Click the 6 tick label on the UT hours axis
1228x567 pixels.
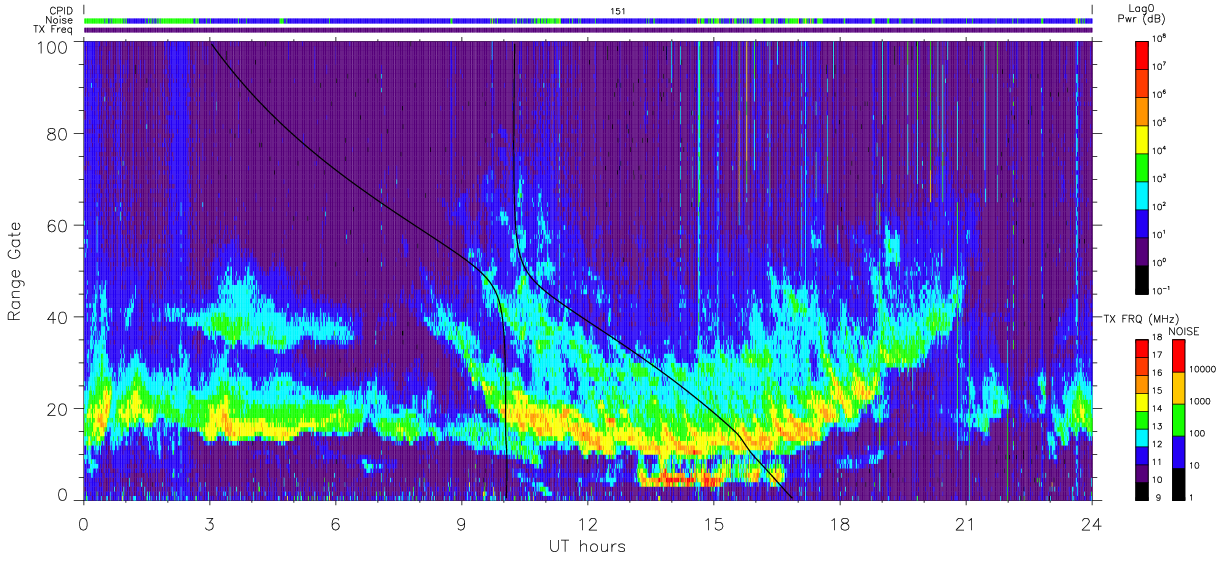click(x=336, y=524)
